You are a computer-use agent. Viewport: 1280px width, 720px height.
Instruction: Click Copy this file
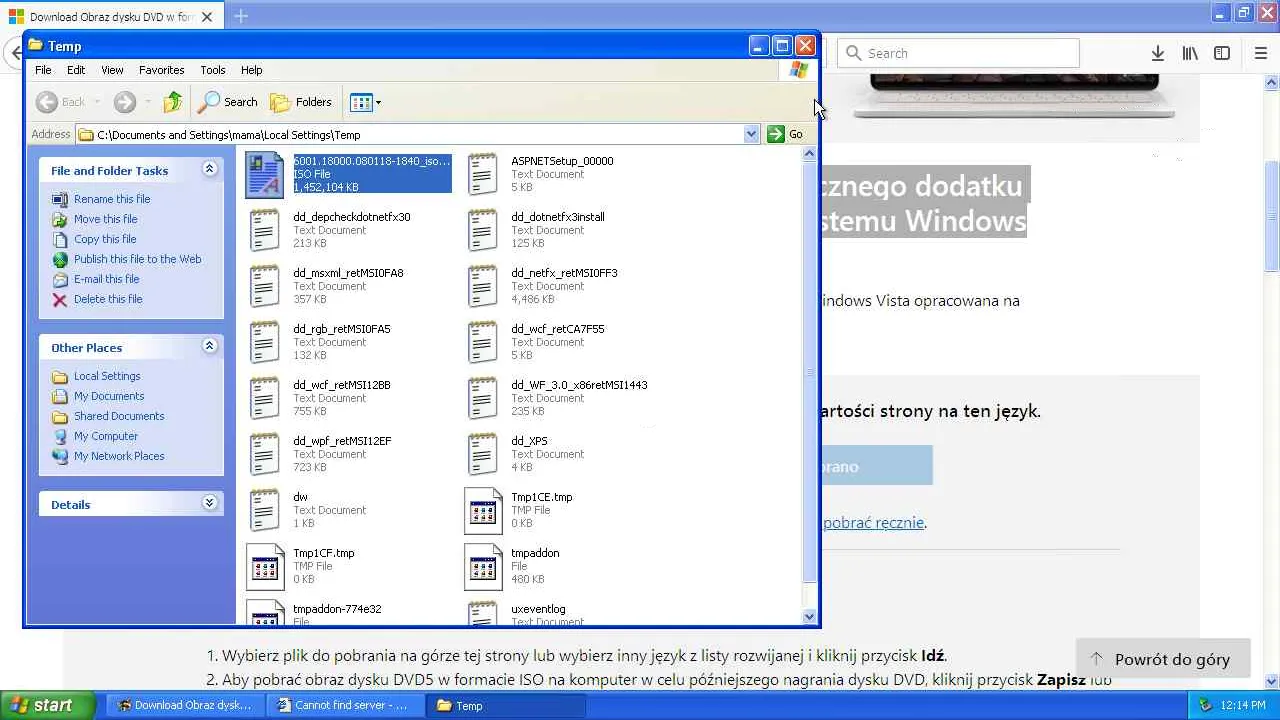105,239
